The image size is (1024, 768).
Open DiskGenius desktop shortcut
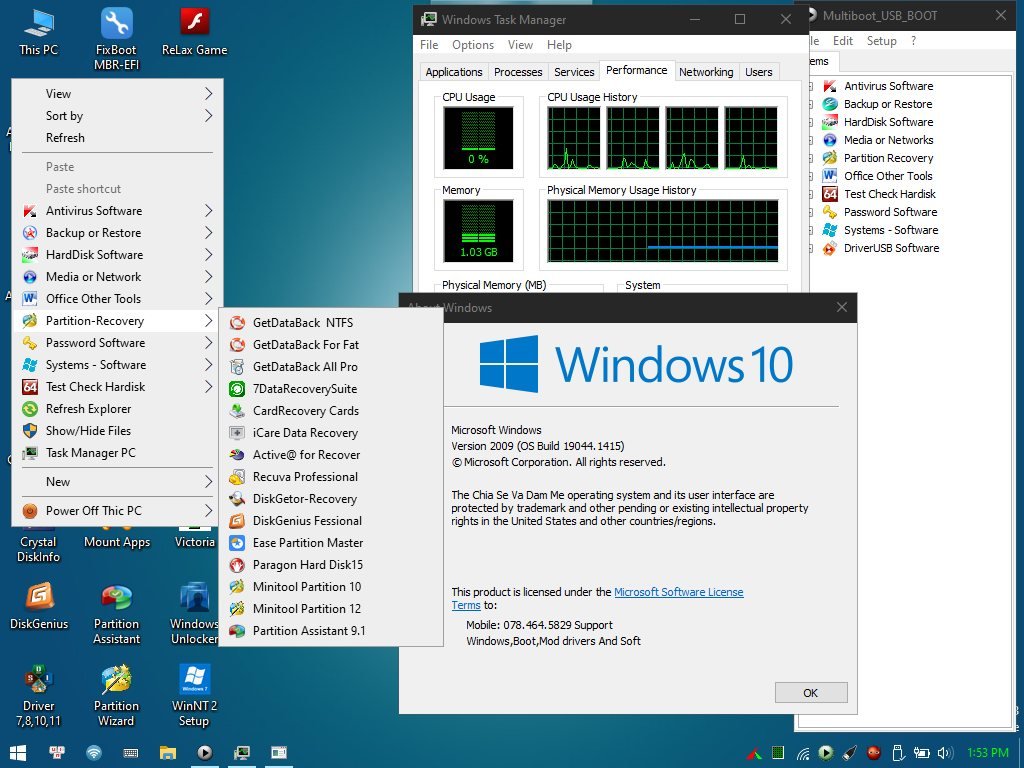[39, 606]
